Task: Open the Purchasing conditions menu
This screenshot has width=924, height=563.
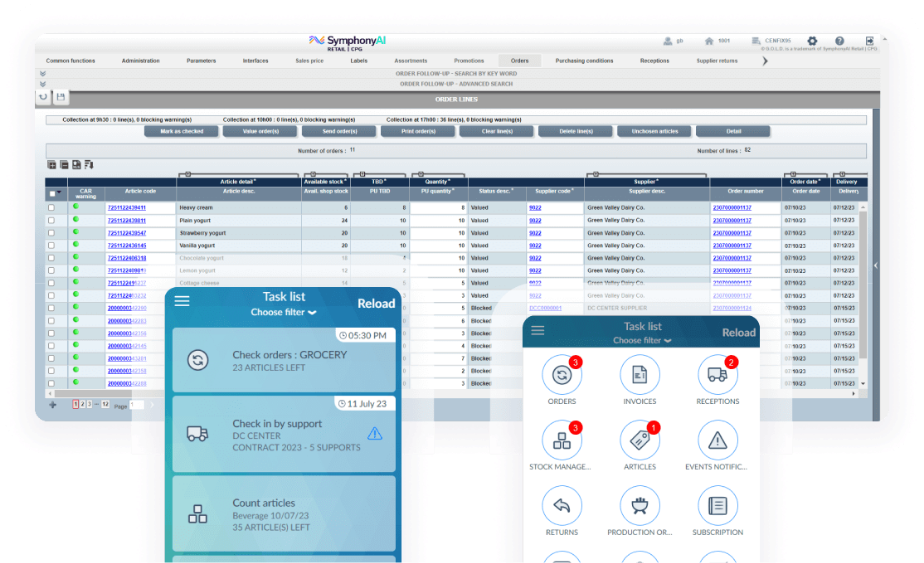Action: (x=584, y=61)
